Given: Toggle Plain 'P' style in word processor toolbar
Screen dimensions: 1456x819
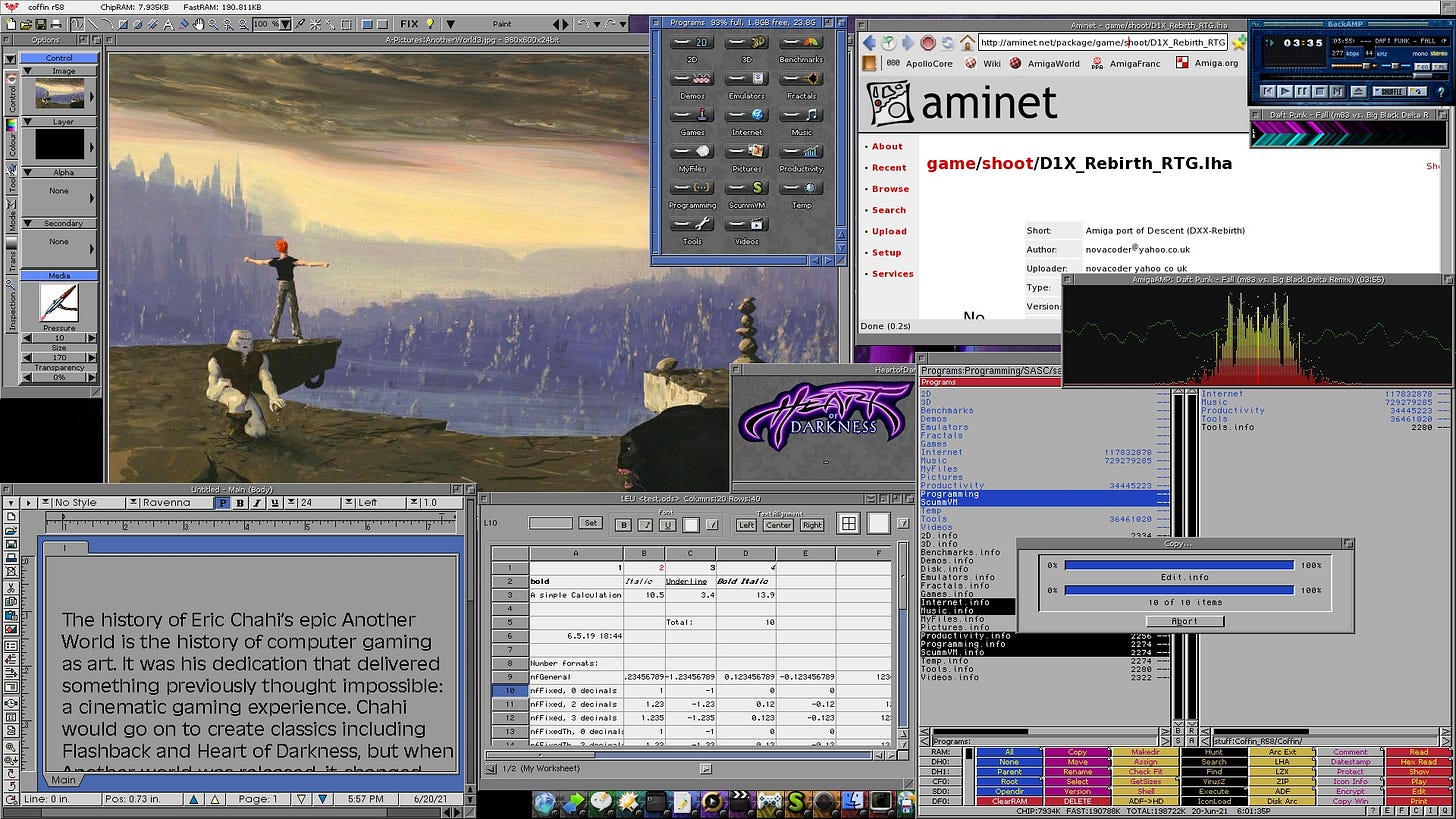Looking at the screenshot, I should tap(223, 503).
